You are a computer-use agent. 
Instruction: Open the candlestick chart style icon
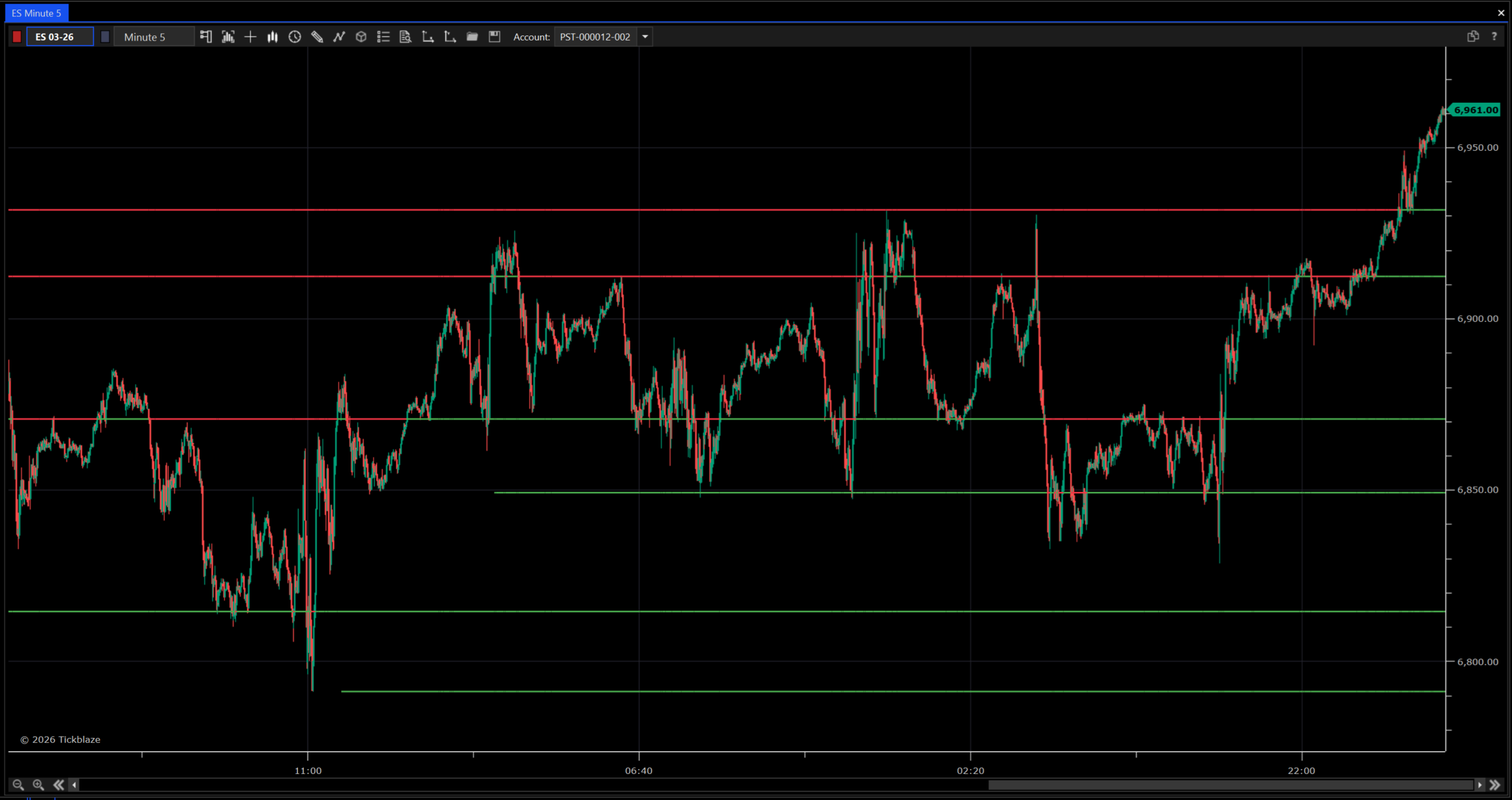point(273,37)
